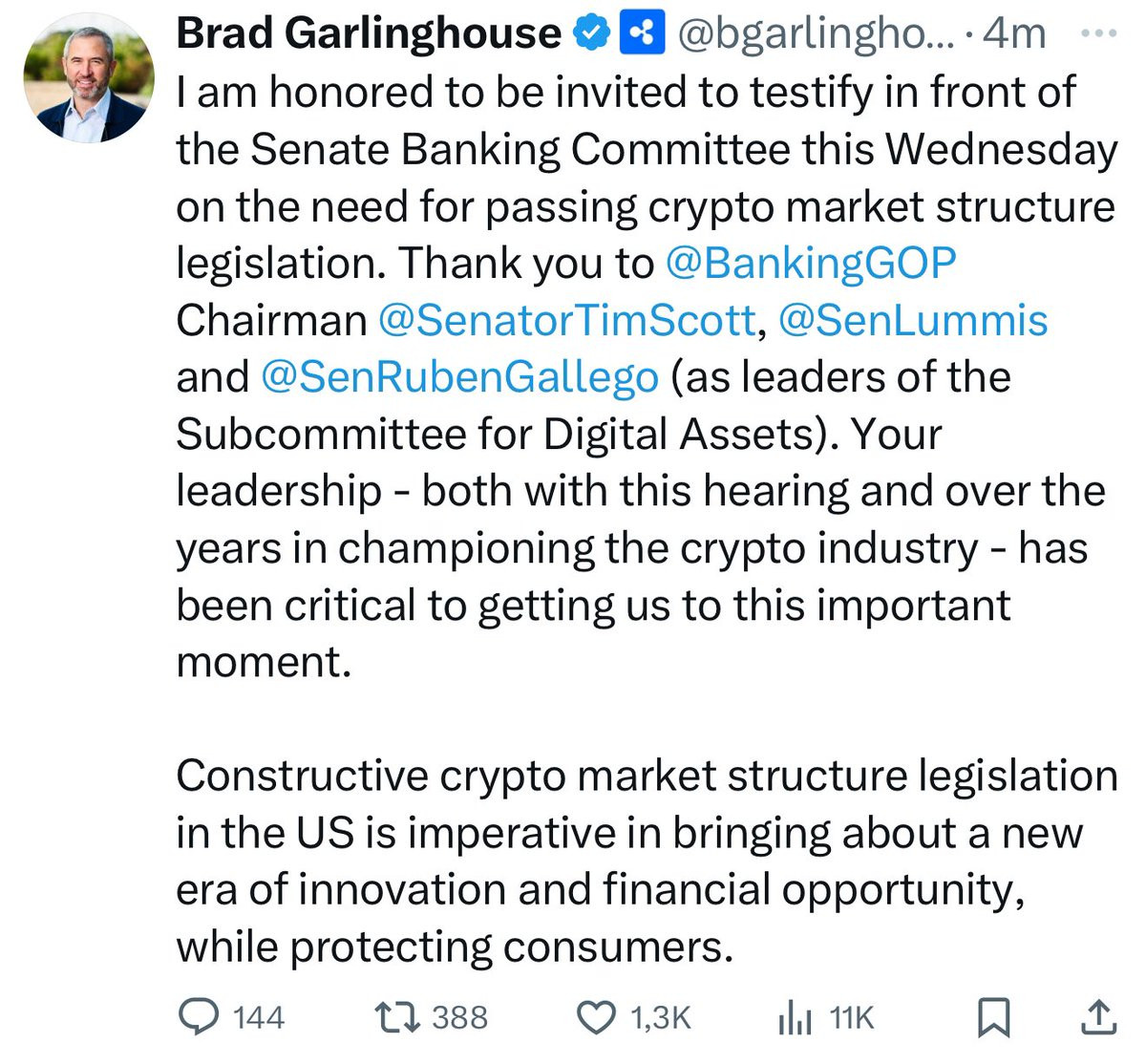Click the 144 replies count
The height and width of the screenshot is (1064, 1146).
click(x=260, y=1018)
